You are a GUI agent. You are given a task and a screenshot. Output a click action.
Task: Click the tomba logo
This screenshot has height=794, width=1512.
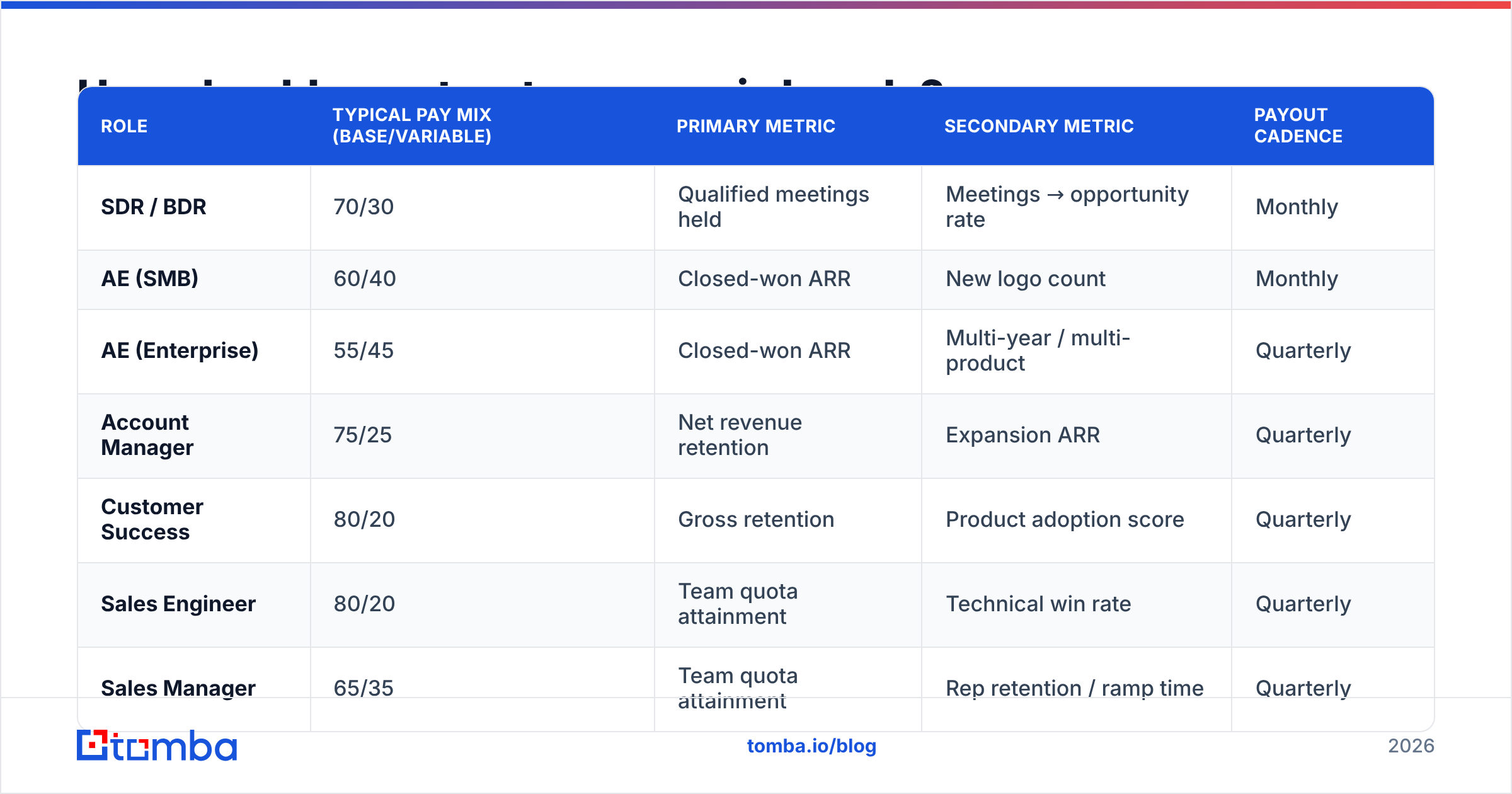click(157, 746)
